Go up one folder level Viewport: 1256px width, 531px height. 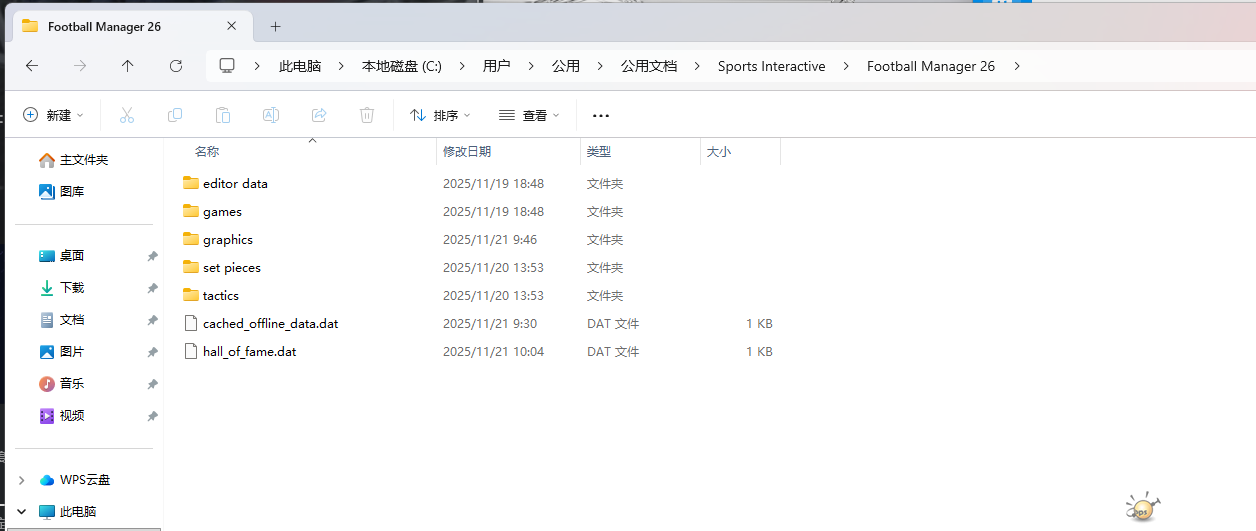pyautogui.click(x=127, y=66)
